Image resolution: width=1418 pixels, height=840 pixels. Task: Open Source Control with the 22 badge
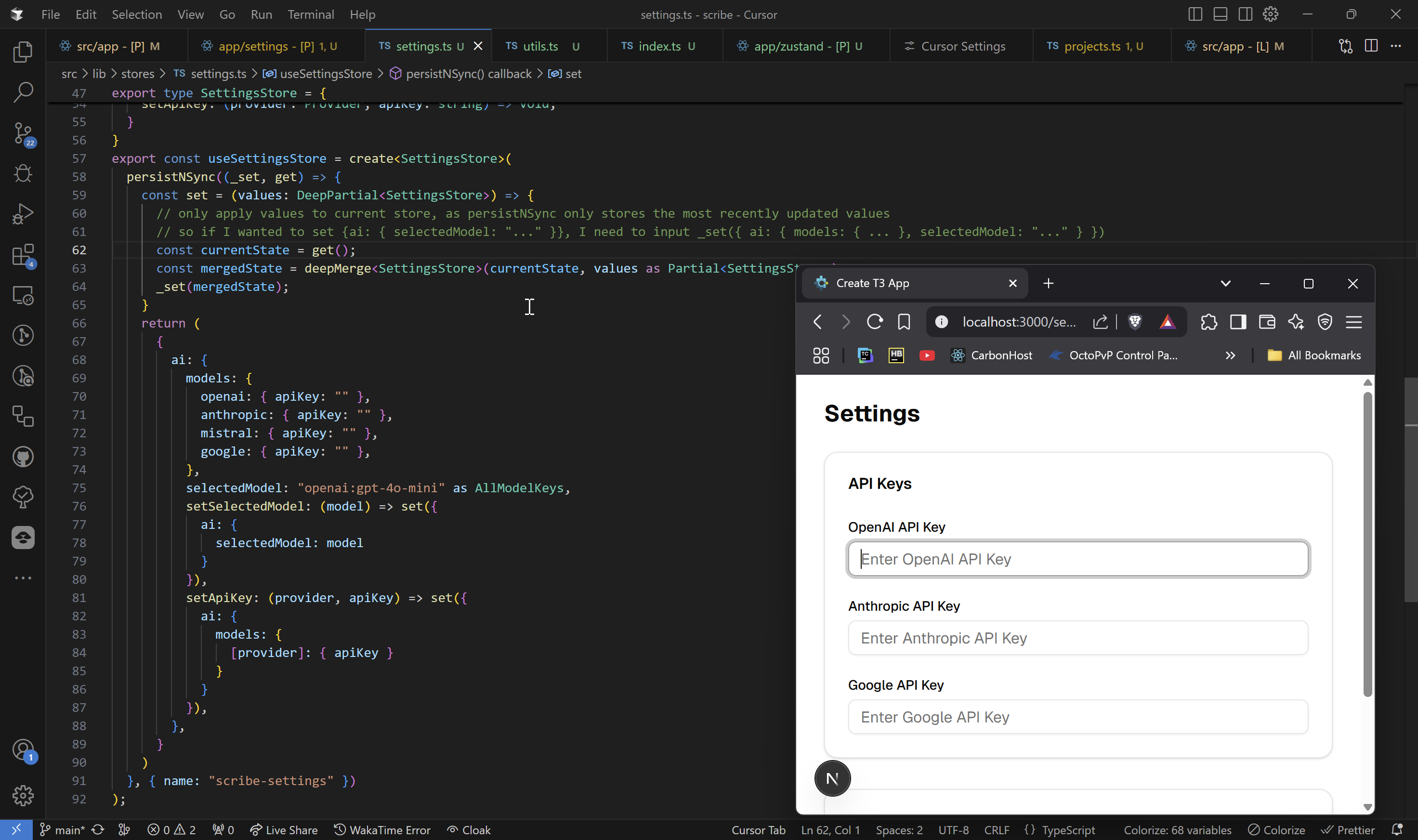(23, 133)
